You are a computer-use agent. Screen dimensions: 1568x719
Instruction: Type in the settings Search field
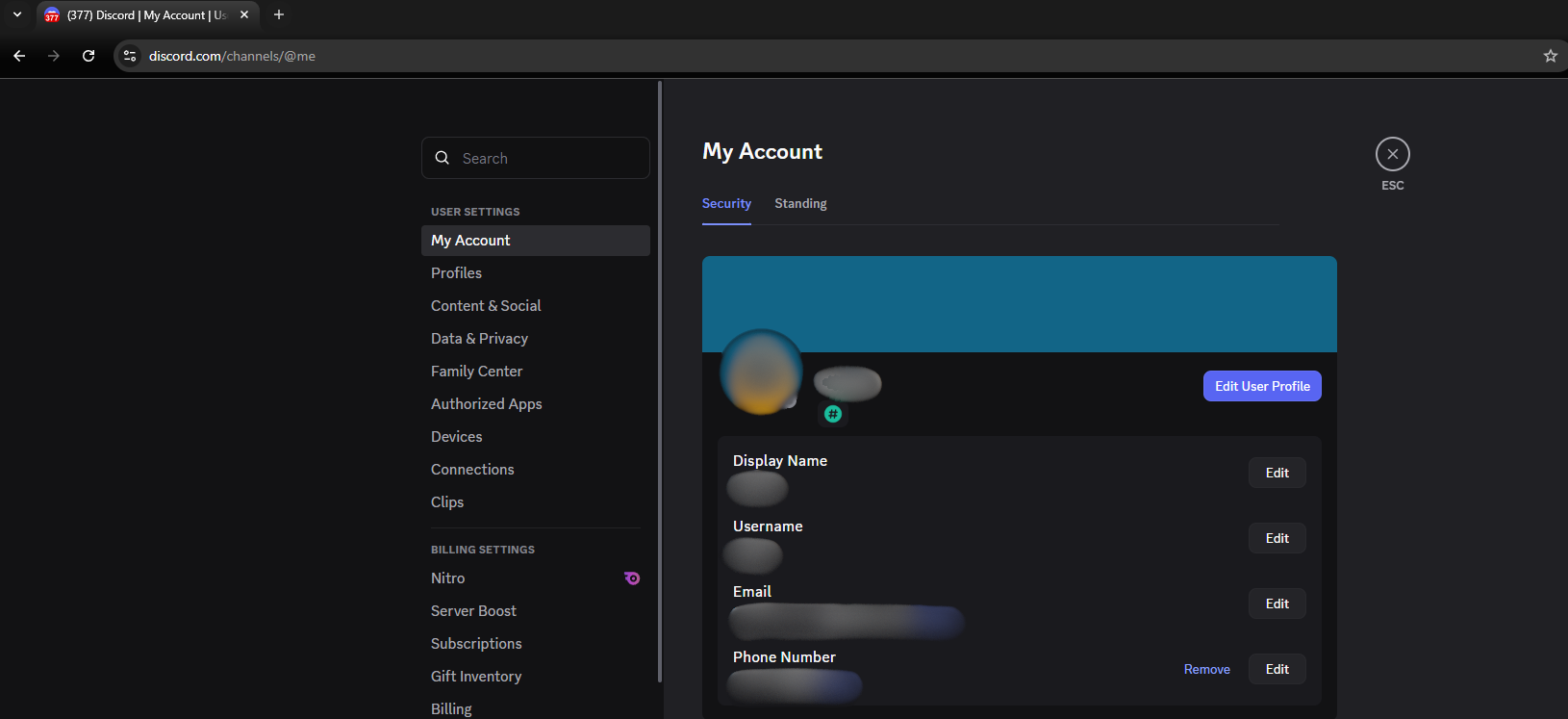pos(548,158)
